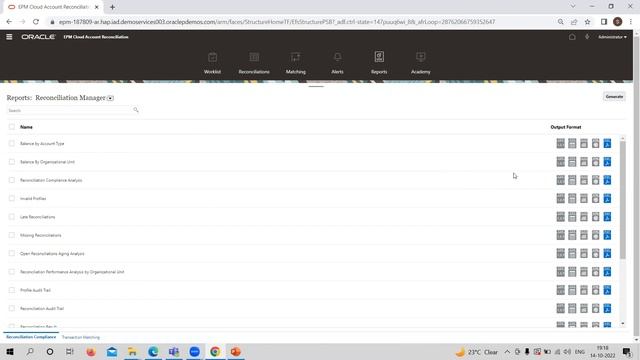This screenshot has width=640, height=360.
Task: Select the EPM Cloud Account Reconciliation browser tab
Action: [x=53, y=7]
